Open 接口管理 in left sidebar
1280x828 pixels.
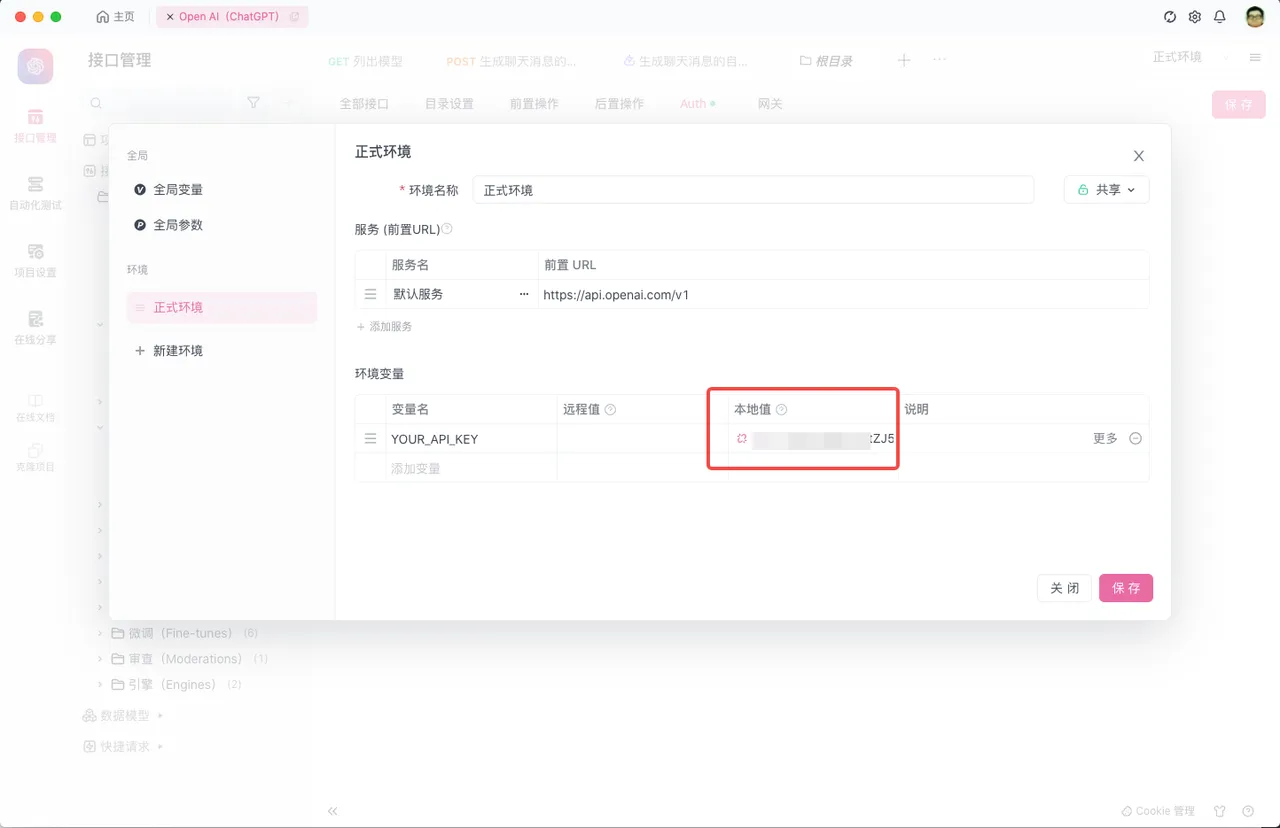35,126
